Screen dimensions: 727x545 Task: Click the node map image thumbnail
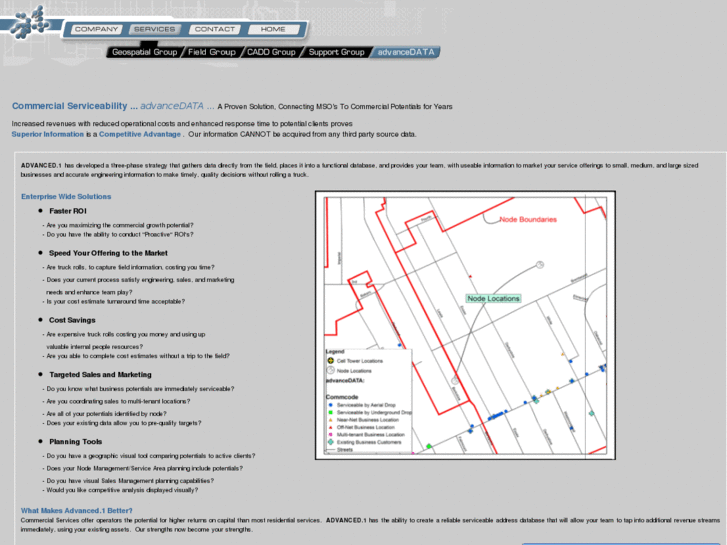coord(465,325)
